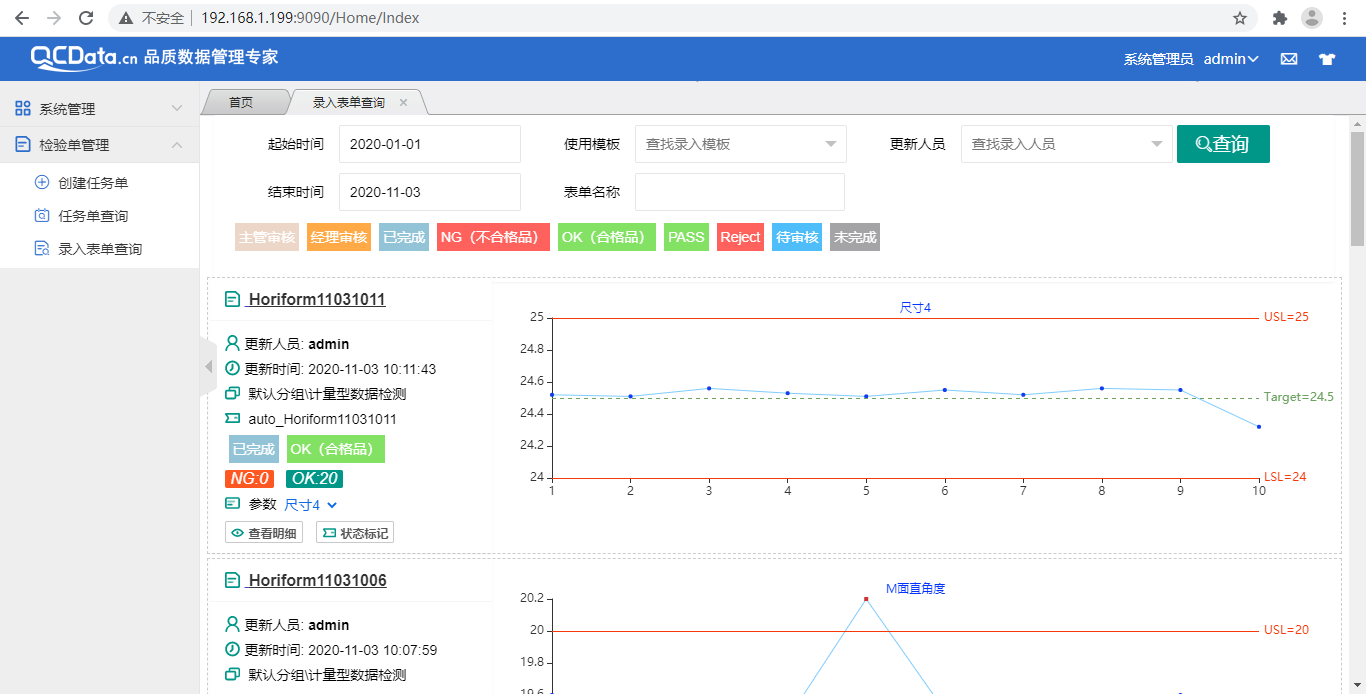The image size is (1366, 694).
Task: Open messages via the envelope icon
Action: (1288, 59)
